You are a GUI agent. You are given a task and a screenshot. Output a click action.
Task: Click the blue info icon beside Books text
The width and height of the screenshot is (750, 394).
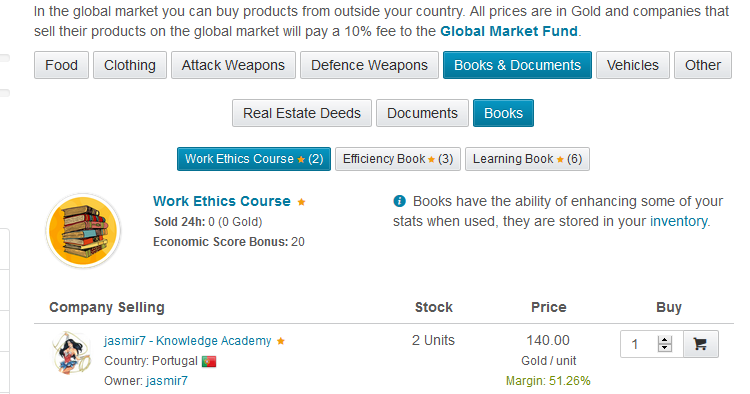[399, 201]
